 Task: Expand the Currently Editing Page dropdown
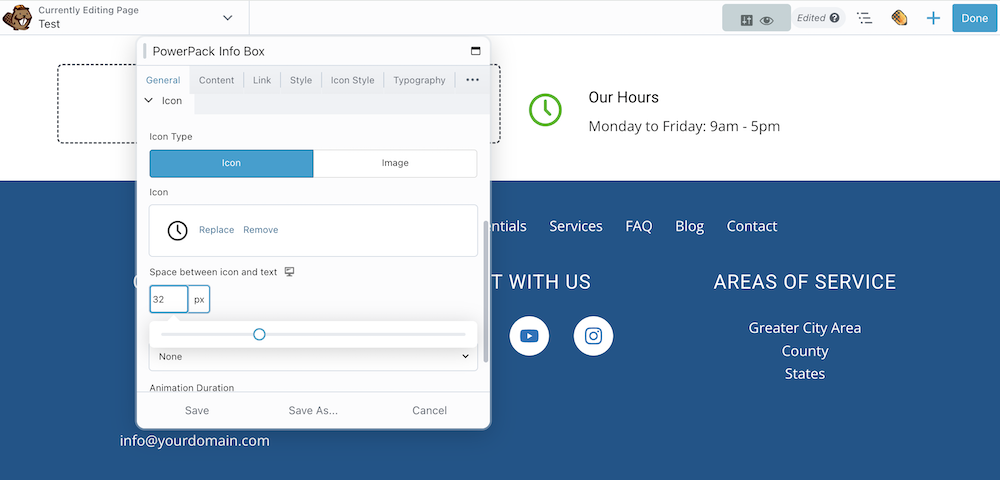[228, 18]
